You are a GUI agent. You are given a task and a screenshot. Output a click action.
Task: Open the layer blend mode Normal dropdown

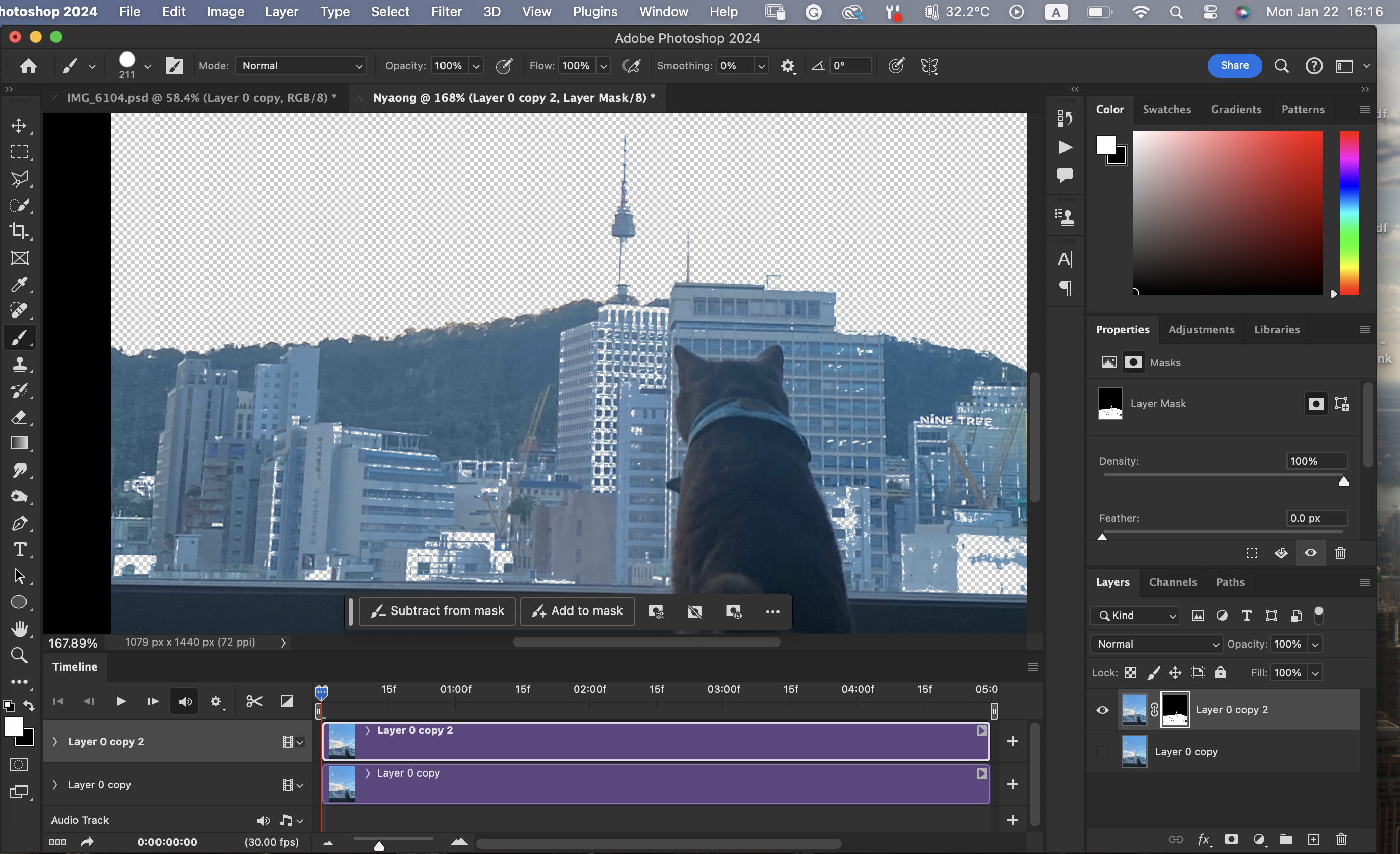click(1156, 644)
